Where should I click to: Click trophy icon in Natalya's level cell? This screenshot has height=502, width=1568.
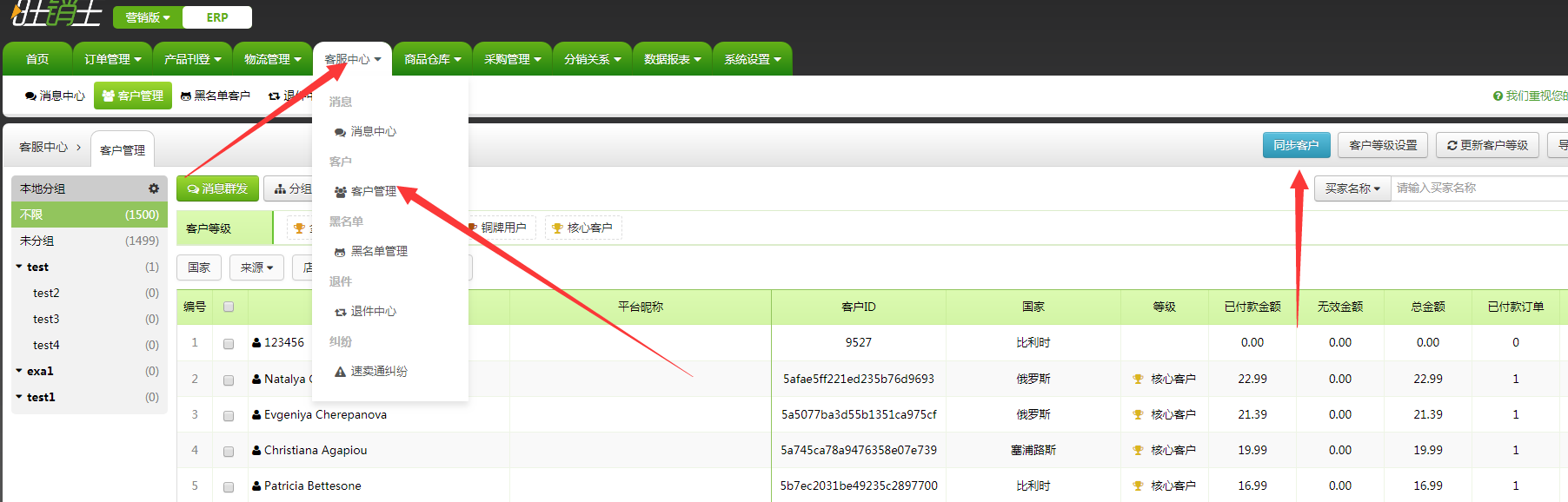1138,380
